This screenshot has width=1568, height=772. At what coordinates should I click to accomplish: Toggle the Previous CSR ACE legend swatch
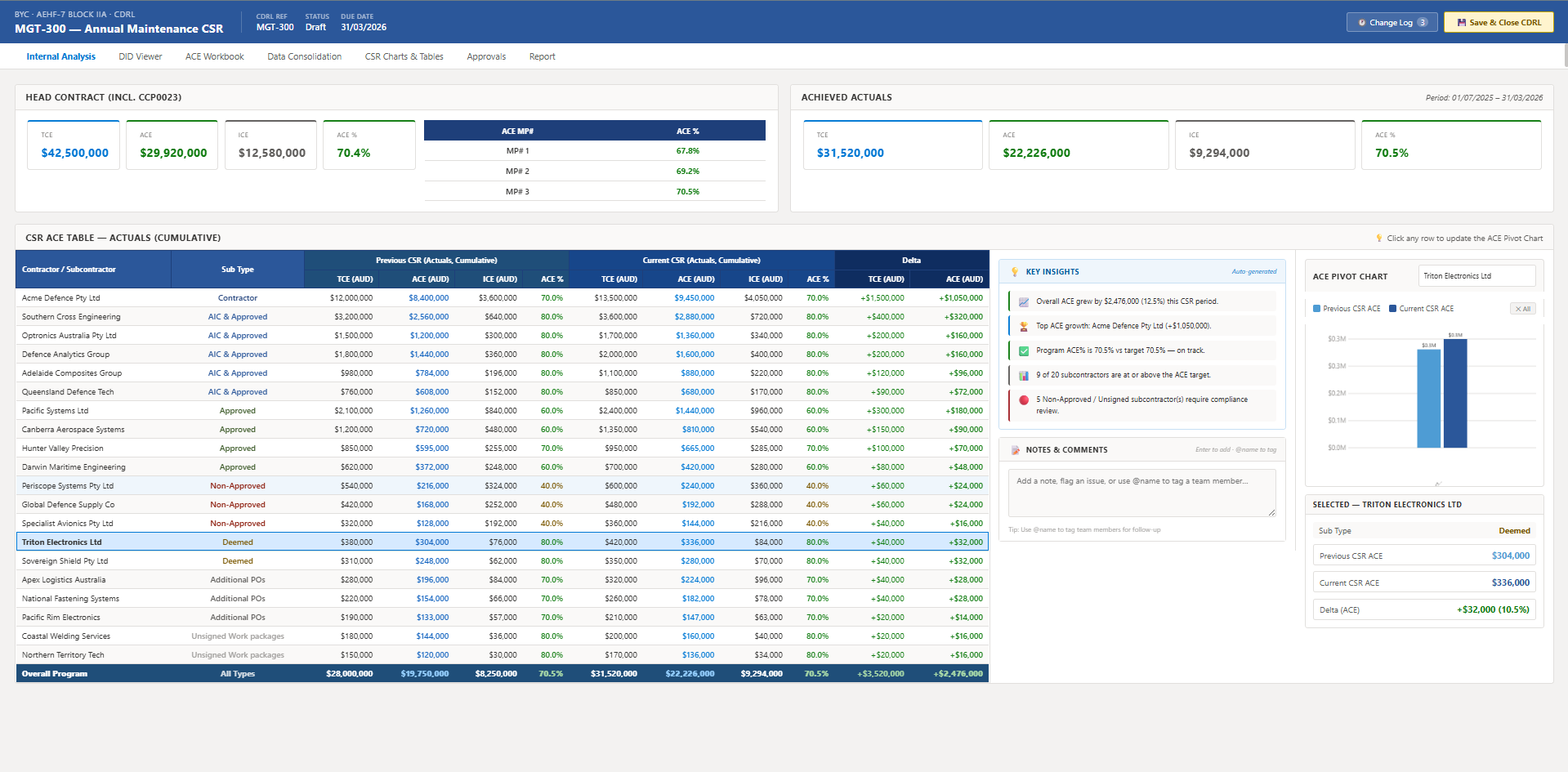coord(1316,309)
